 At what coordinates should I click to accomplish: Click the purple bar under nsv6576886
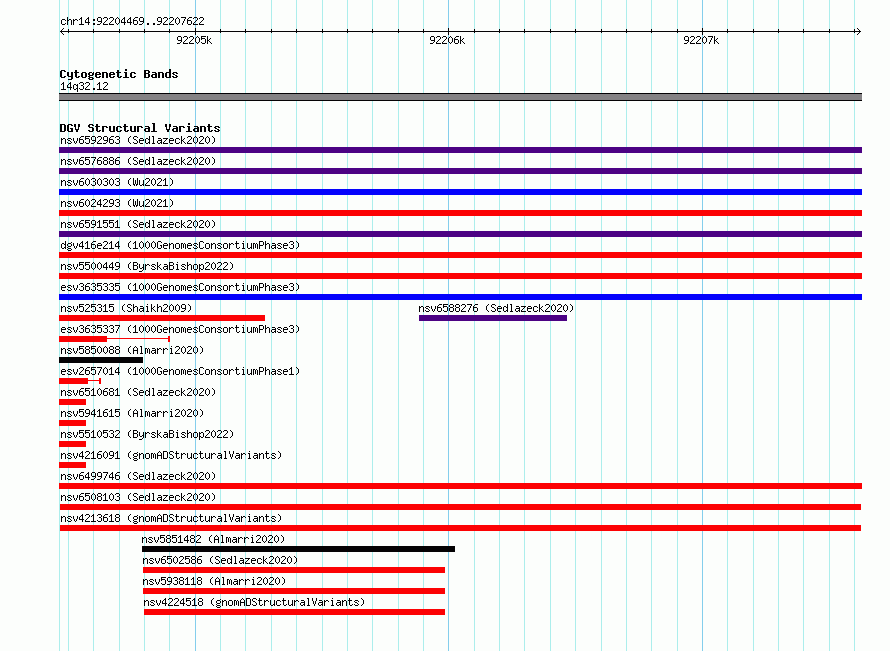pyautogui.click(x=460, y=171)
